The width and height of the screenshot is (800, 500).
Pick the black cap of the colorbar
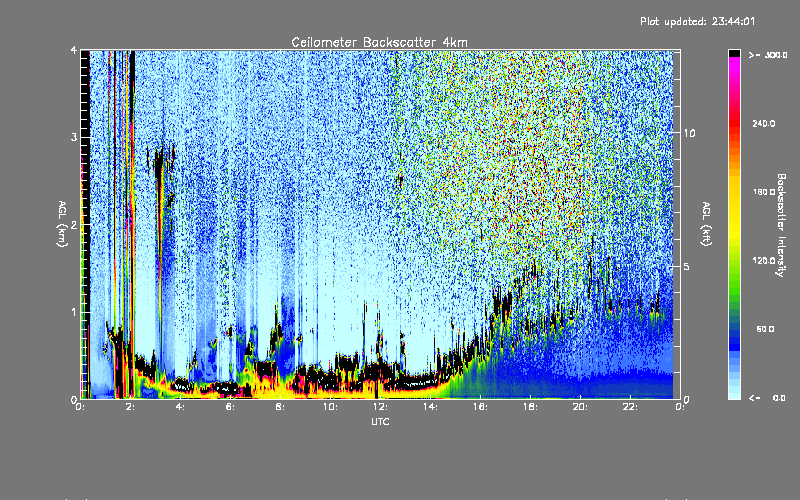coord(734,53)
